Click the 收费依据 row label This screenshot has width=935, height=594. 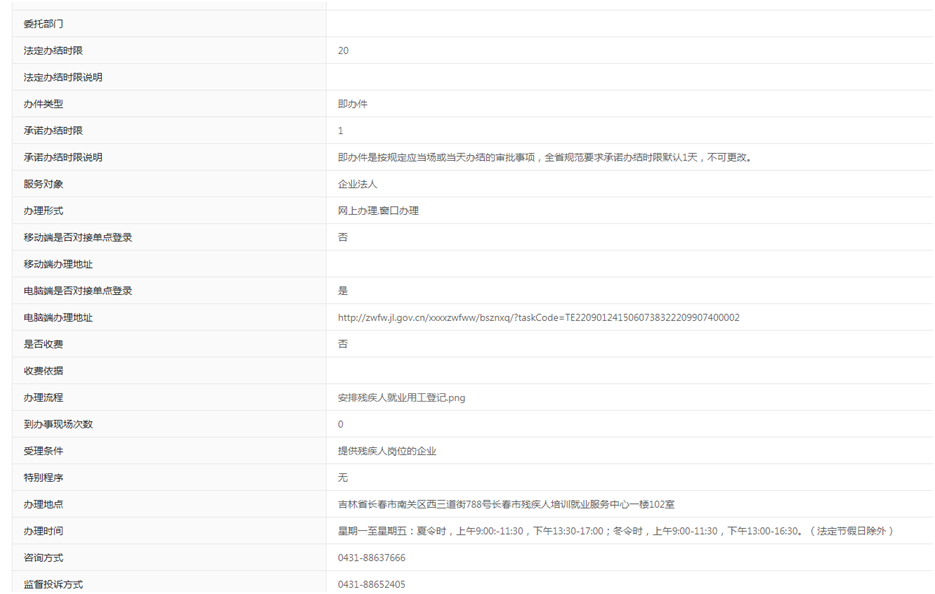[44, 371]
